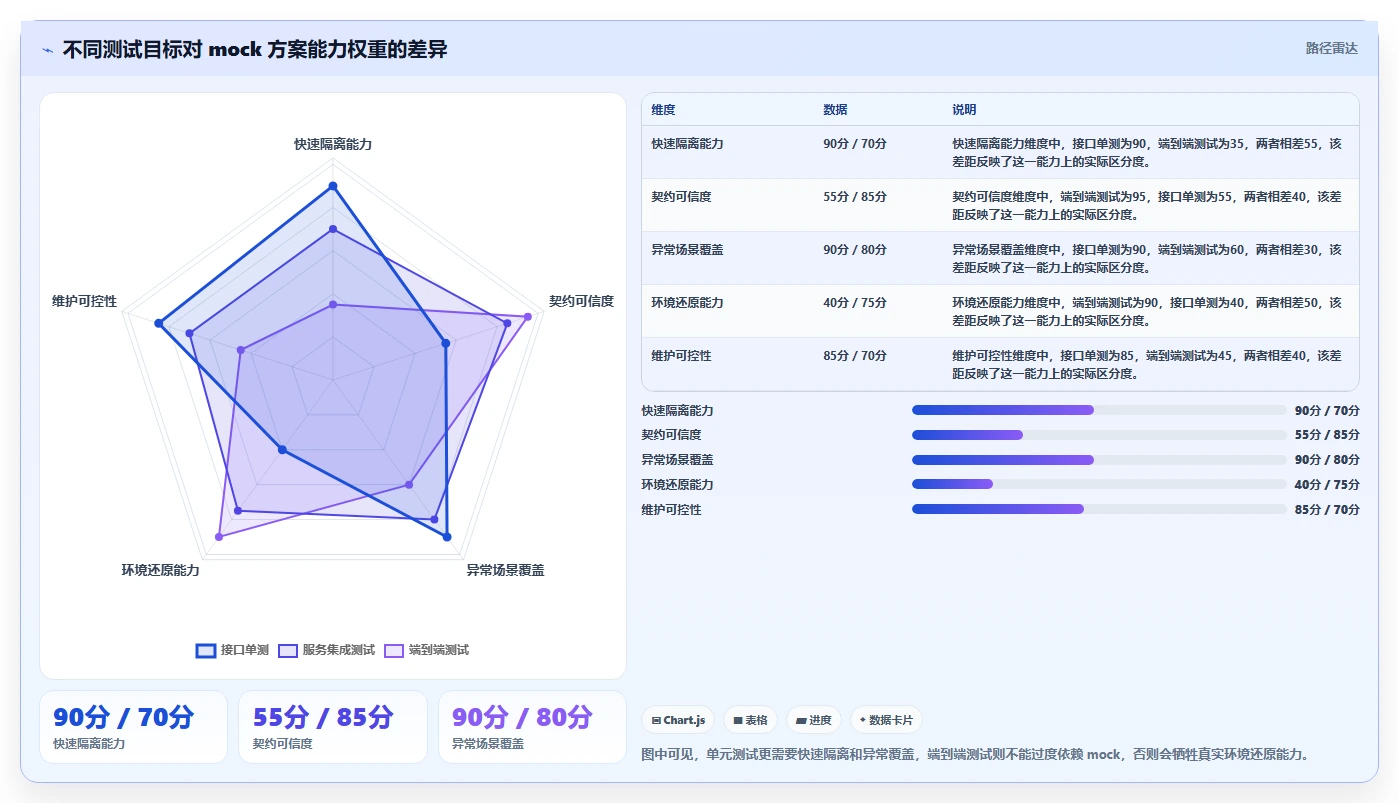Screen dimensions: 1399x803
Task: Click the 环境还原能力 progress bar
Action: 1099,484
